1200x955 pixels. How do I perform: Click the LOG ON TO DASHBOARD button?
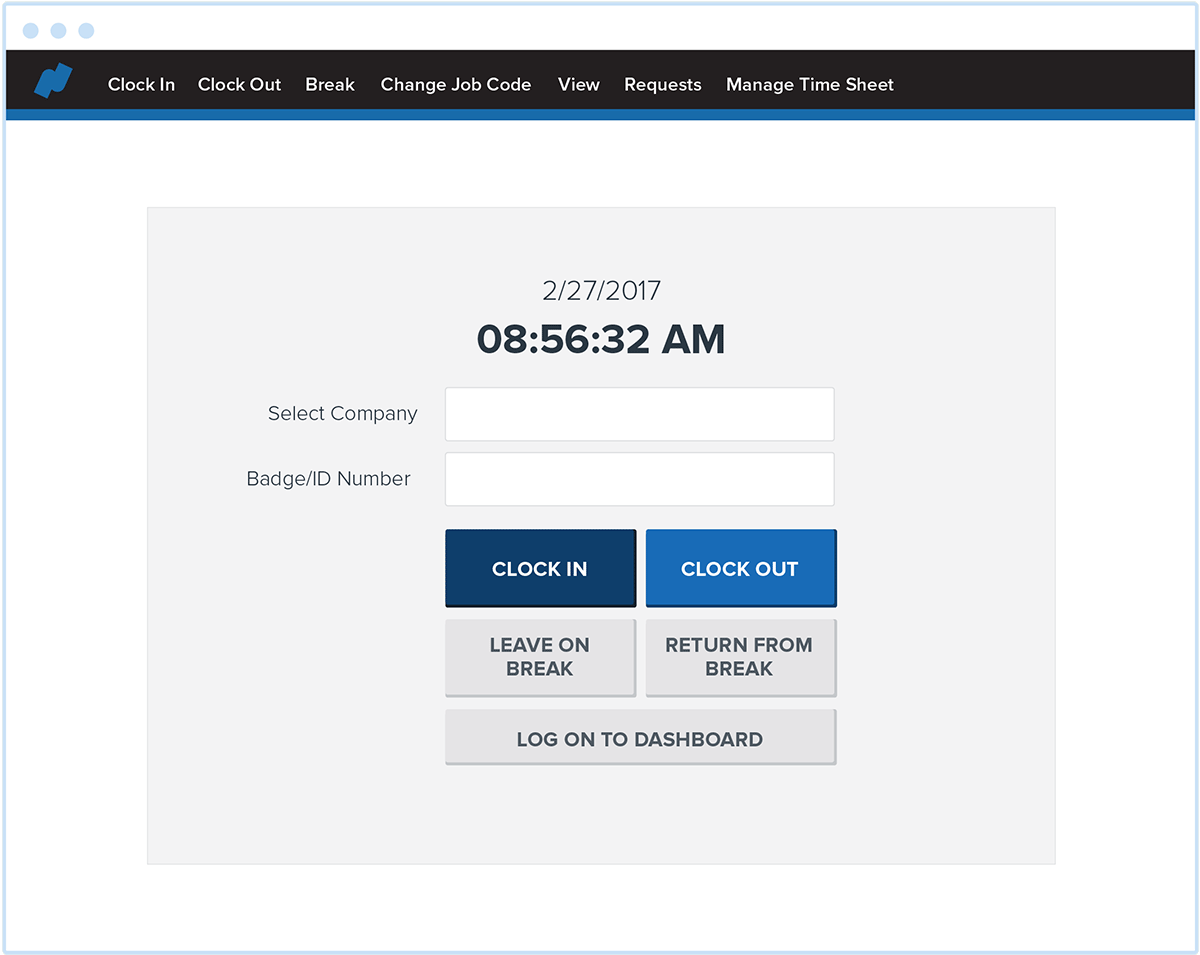click(x=640, y=738)
